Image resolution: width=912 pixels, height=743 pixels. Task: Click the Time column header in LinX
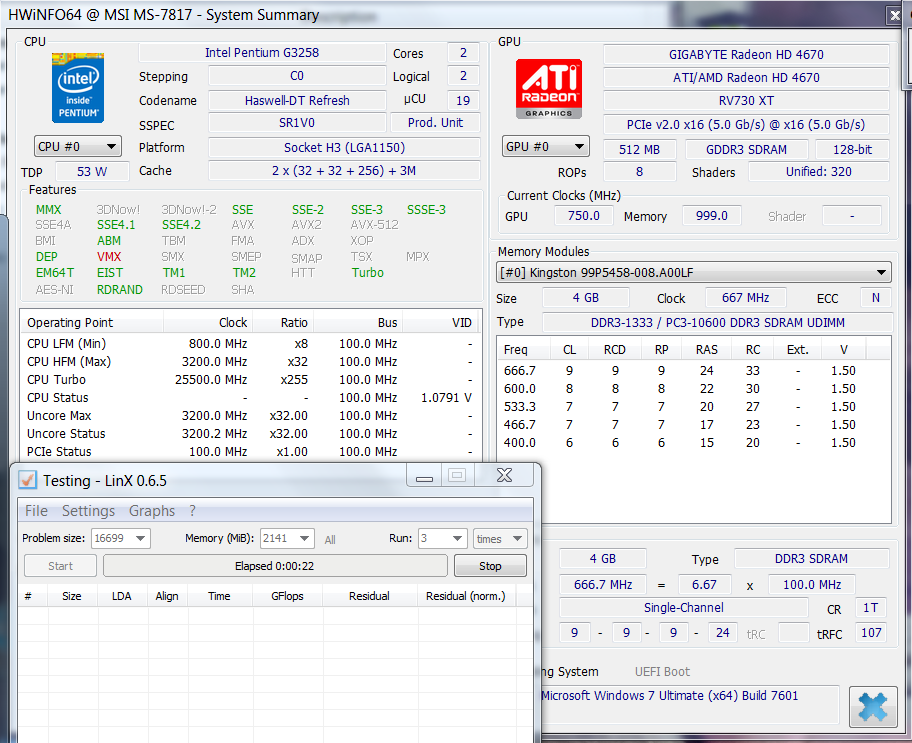(x=219, y=596)
